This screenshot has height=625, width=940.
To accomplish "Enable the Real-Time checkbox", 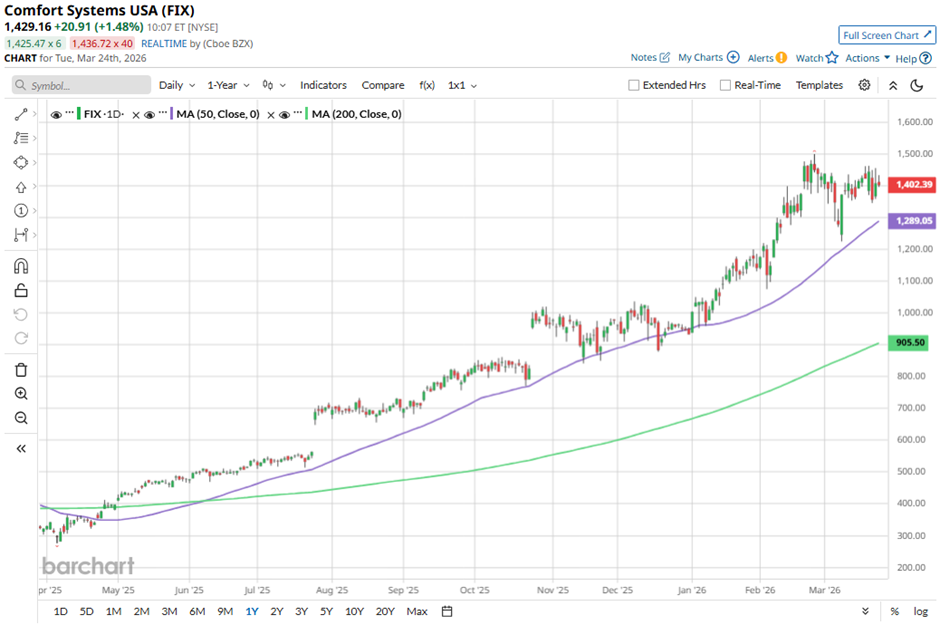I will [x=725, y=85].
